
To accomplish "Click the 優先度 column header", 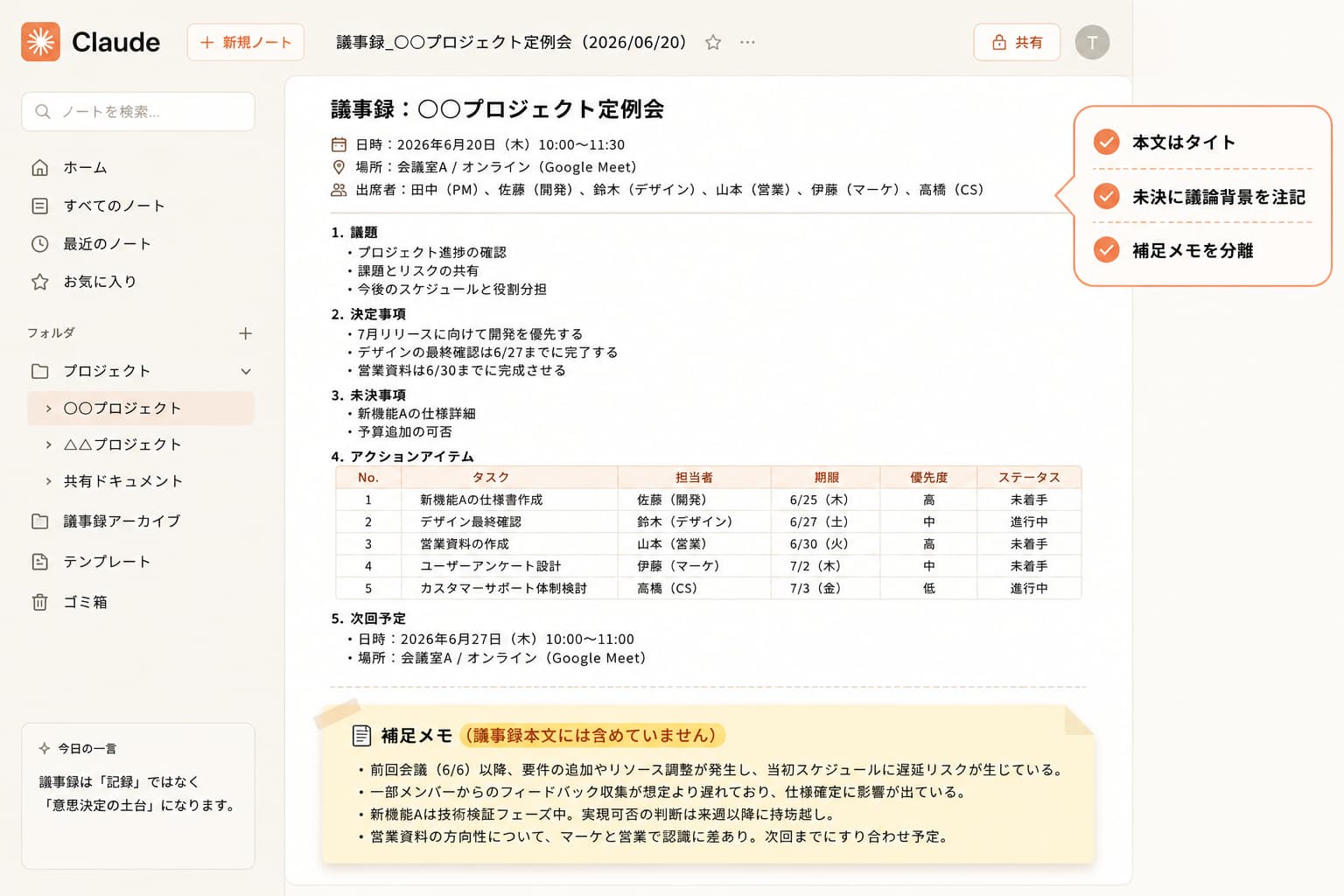I will pos(928,477).
